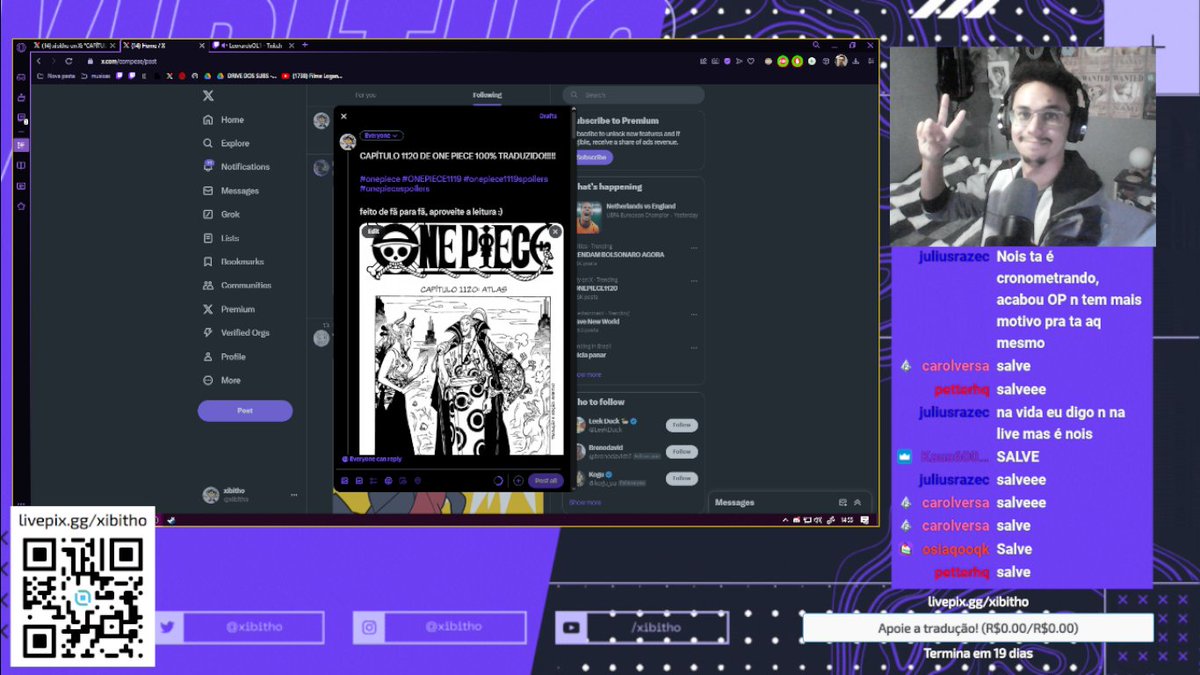The image size is (1200, 675).
Task: Follow Kogu
Action: coord(682,478)
